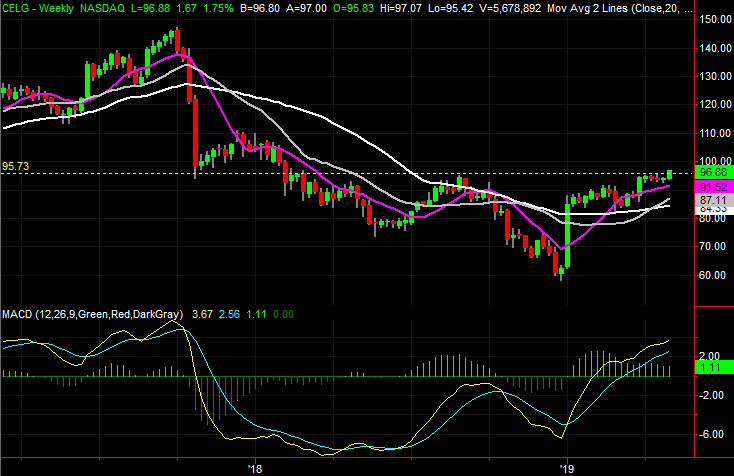The height and width of the screenshot is (476, 734).
Task: Select the MACD (12,26,9) indicator label
Action: click(92, 314)
